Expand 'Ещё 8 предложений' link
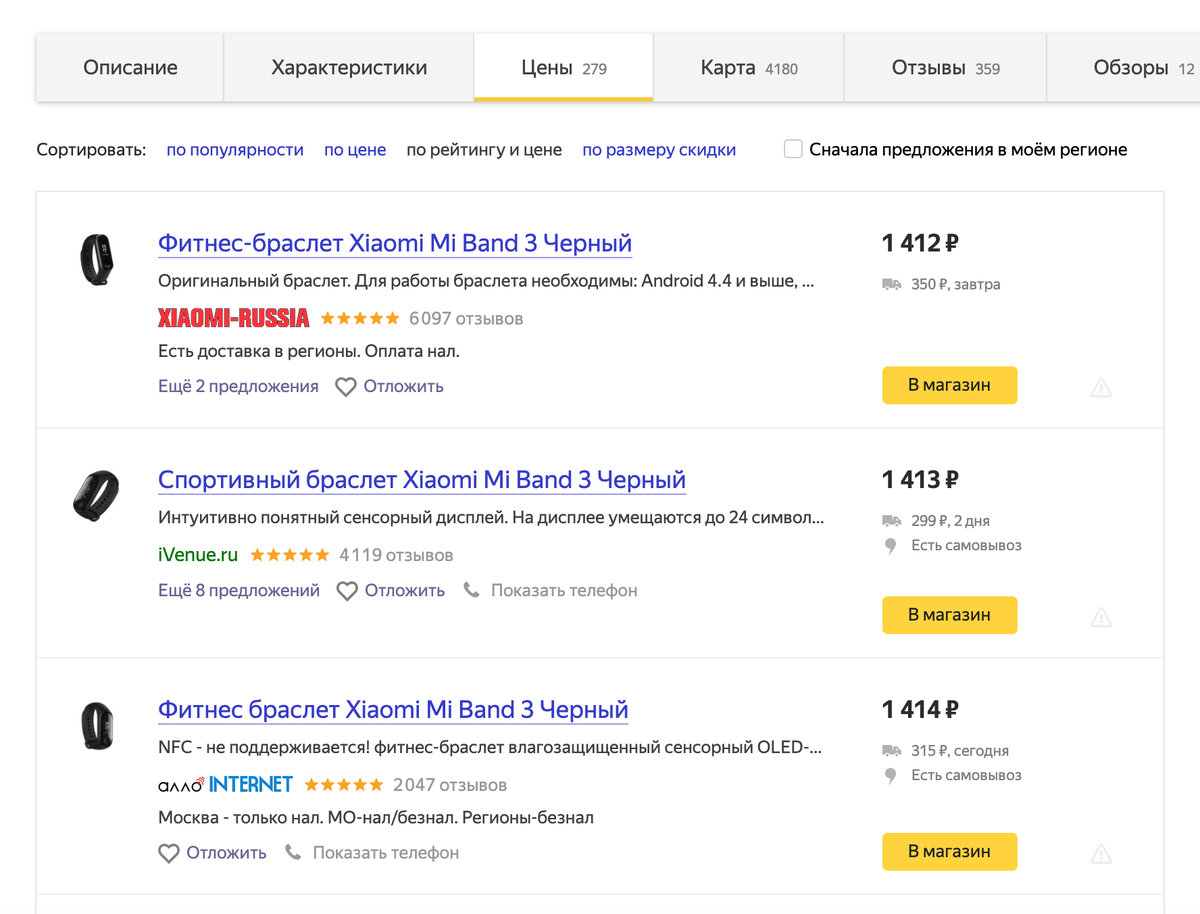Screen dimensions: 1200x914 239,590
